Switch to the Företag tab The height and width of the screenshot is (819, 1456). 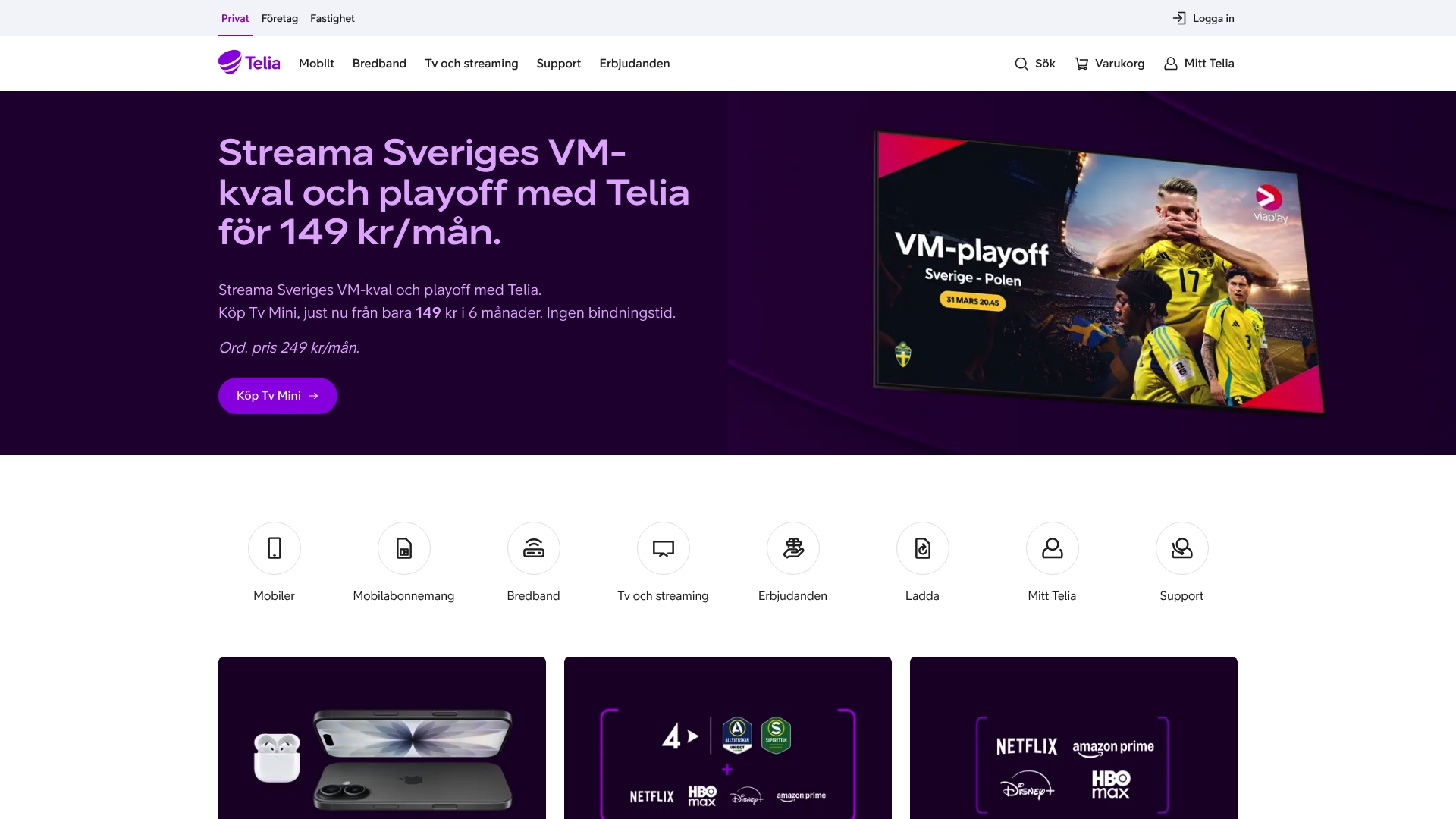pyautogui.click(x=279, y=18)
